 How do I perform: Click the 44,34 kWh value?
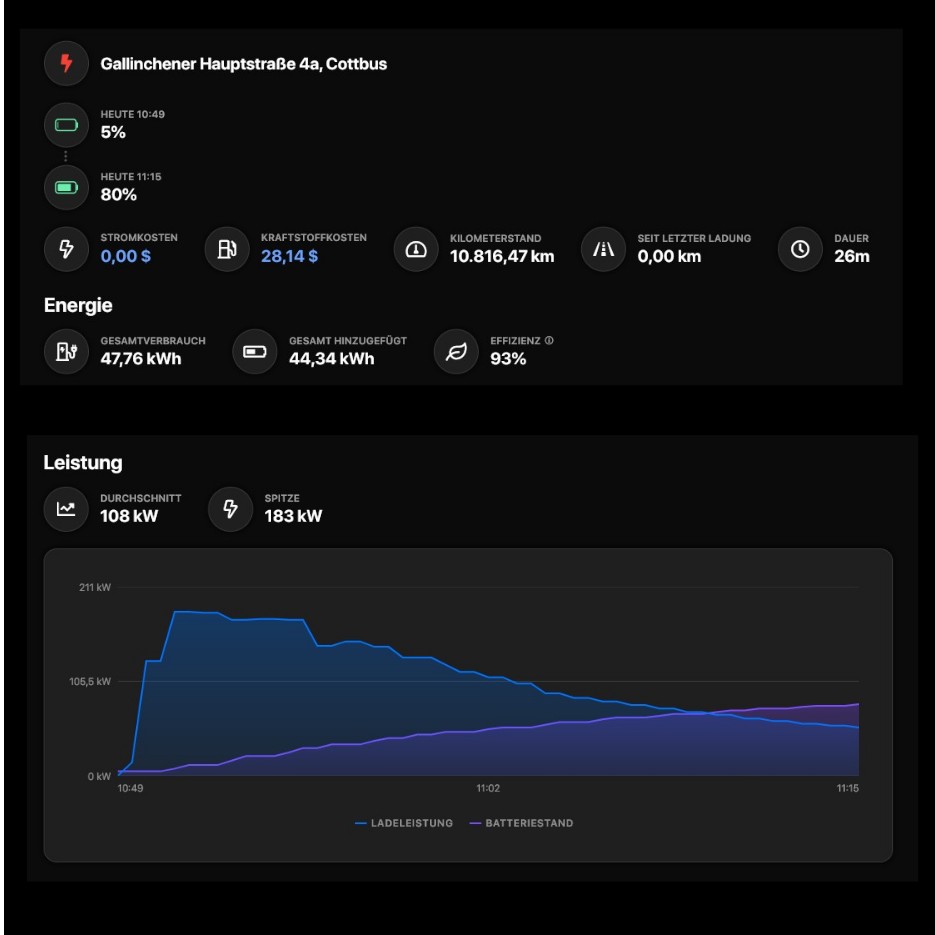pos(332,359)
